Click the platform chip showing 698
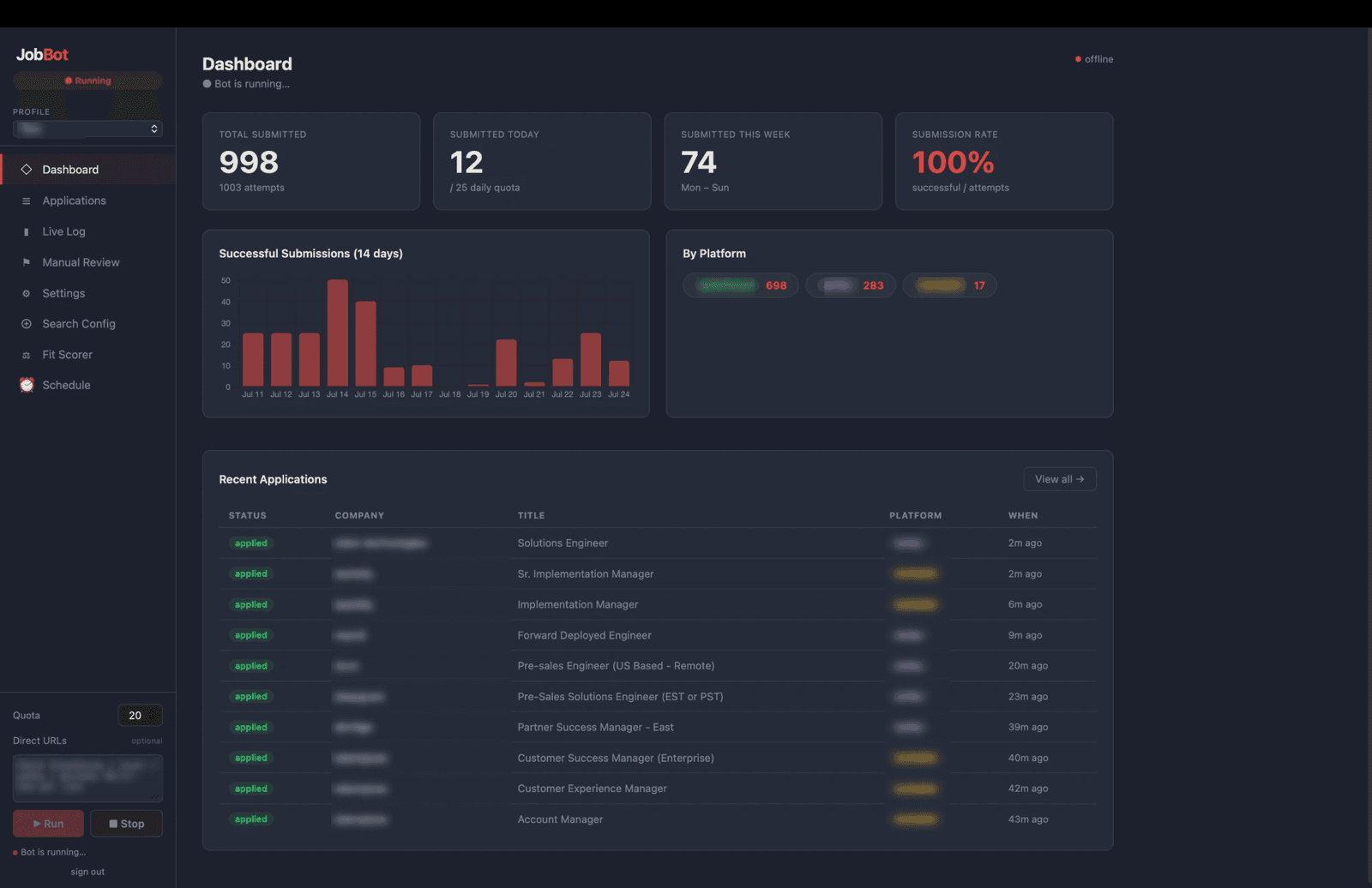Screen dimensions: 1372x888 [741, 285]
